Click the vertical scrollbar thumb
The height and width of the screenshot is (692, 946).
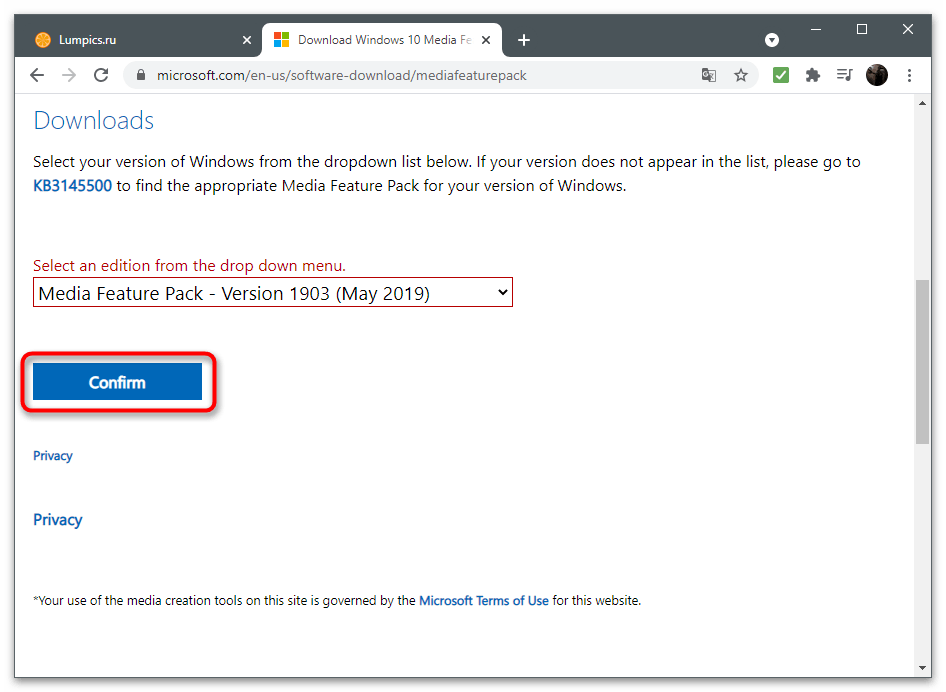tap(922, 360)
